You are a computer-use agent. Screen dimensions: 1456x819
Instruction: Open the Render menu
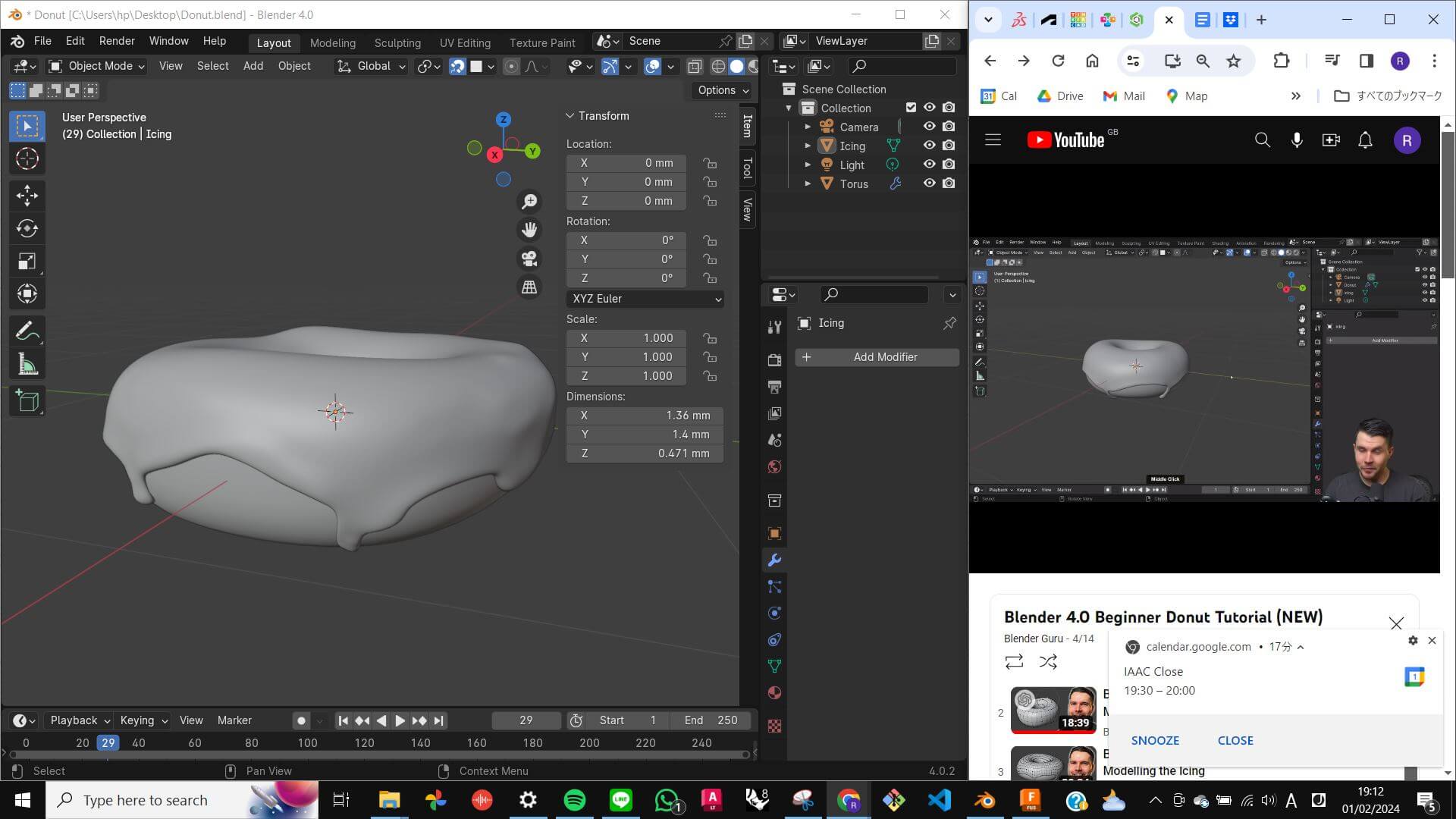pyautogui.click(x=117, y=41)
